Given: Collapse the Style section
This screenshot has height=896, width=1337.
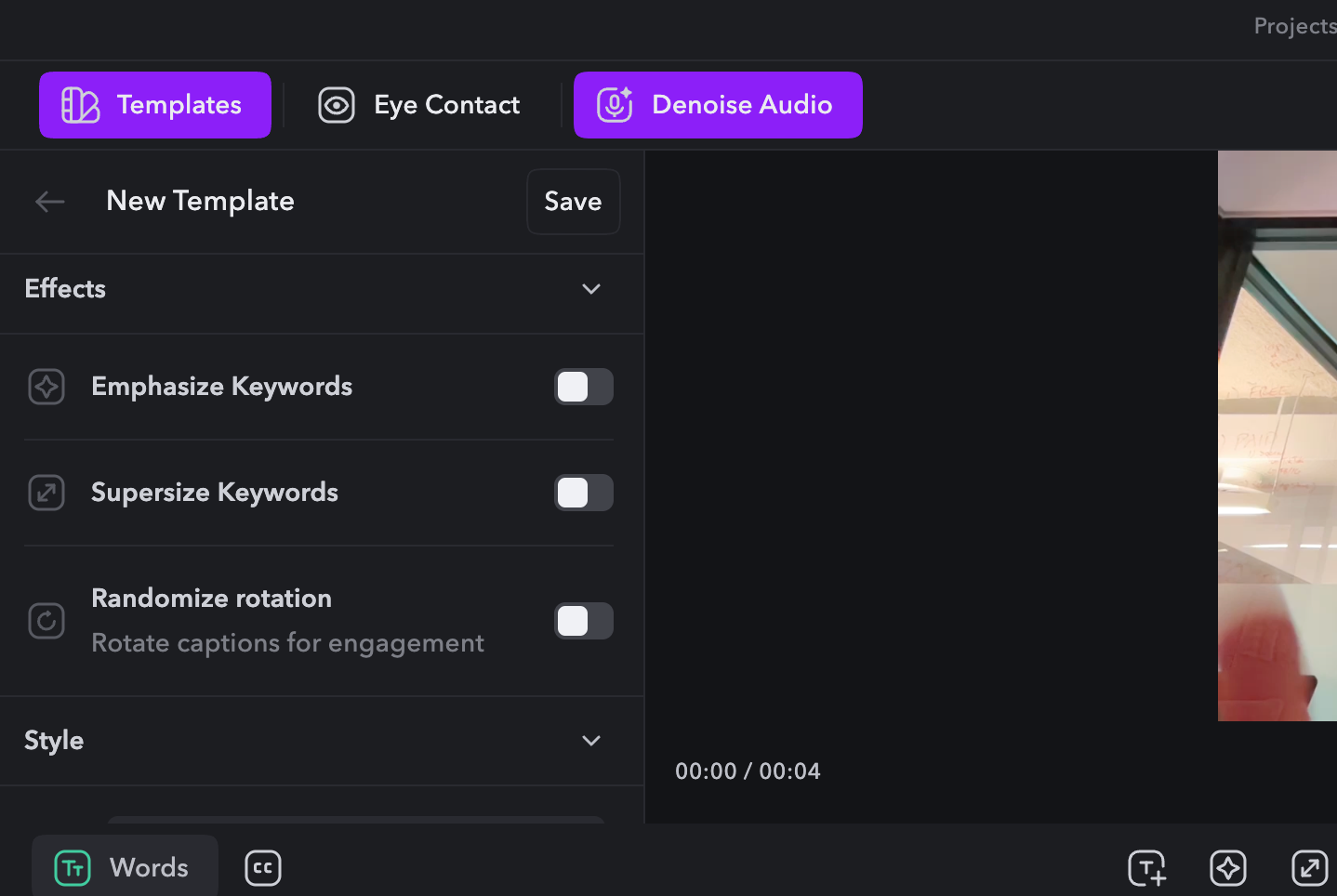Looking at the screenshot, I should (x=591, y=741).
